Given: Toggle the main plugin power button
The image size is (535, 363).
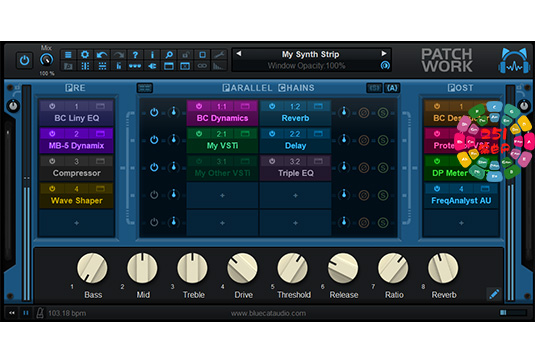Looking at the screenshot, I should (x=24, y=60).
